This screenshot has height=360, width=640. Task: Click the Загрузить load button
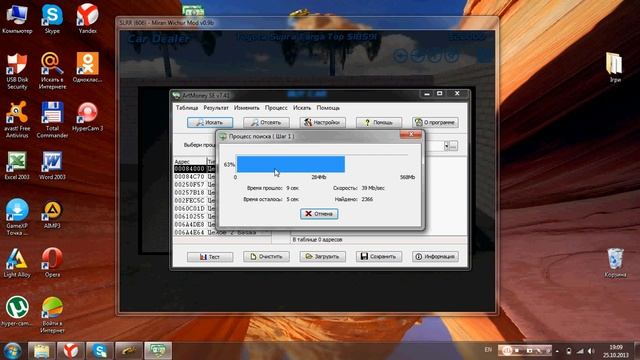click(x=322, y=257)
